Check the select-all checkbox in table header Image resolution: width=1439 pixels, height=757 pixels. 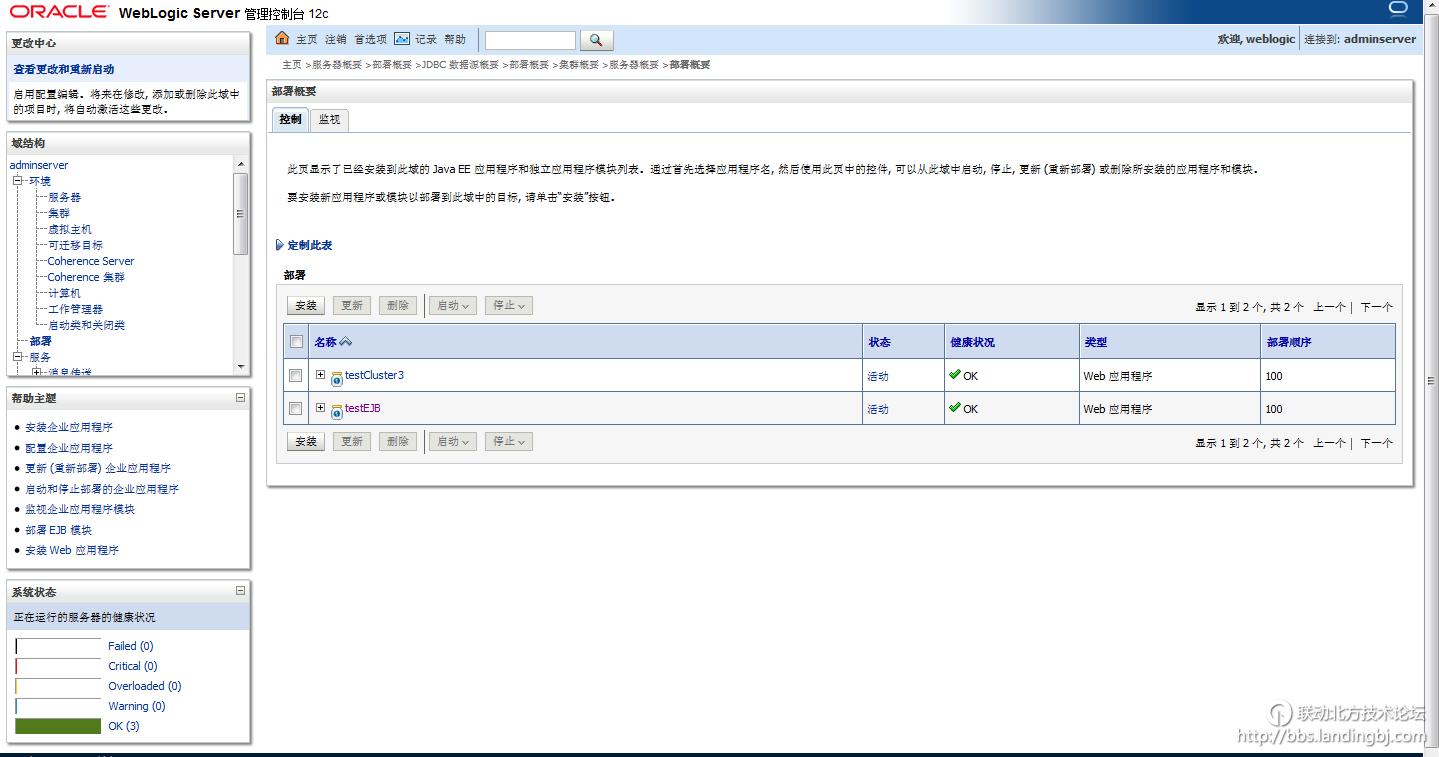[296, 342]
